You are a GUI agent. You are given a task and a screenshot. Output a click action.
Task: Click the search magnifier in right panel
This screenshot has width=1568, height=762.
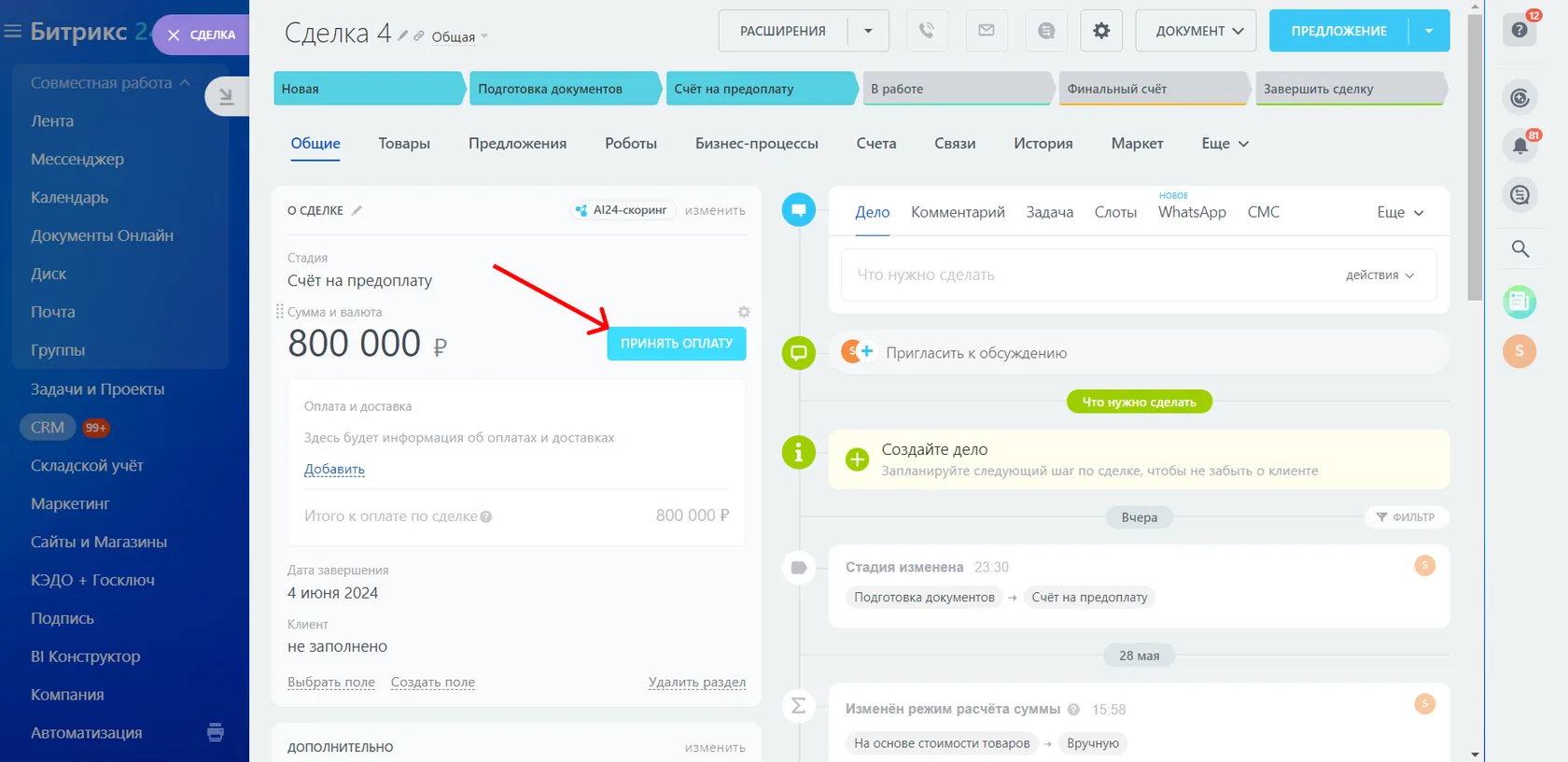tap(1520, 248)
